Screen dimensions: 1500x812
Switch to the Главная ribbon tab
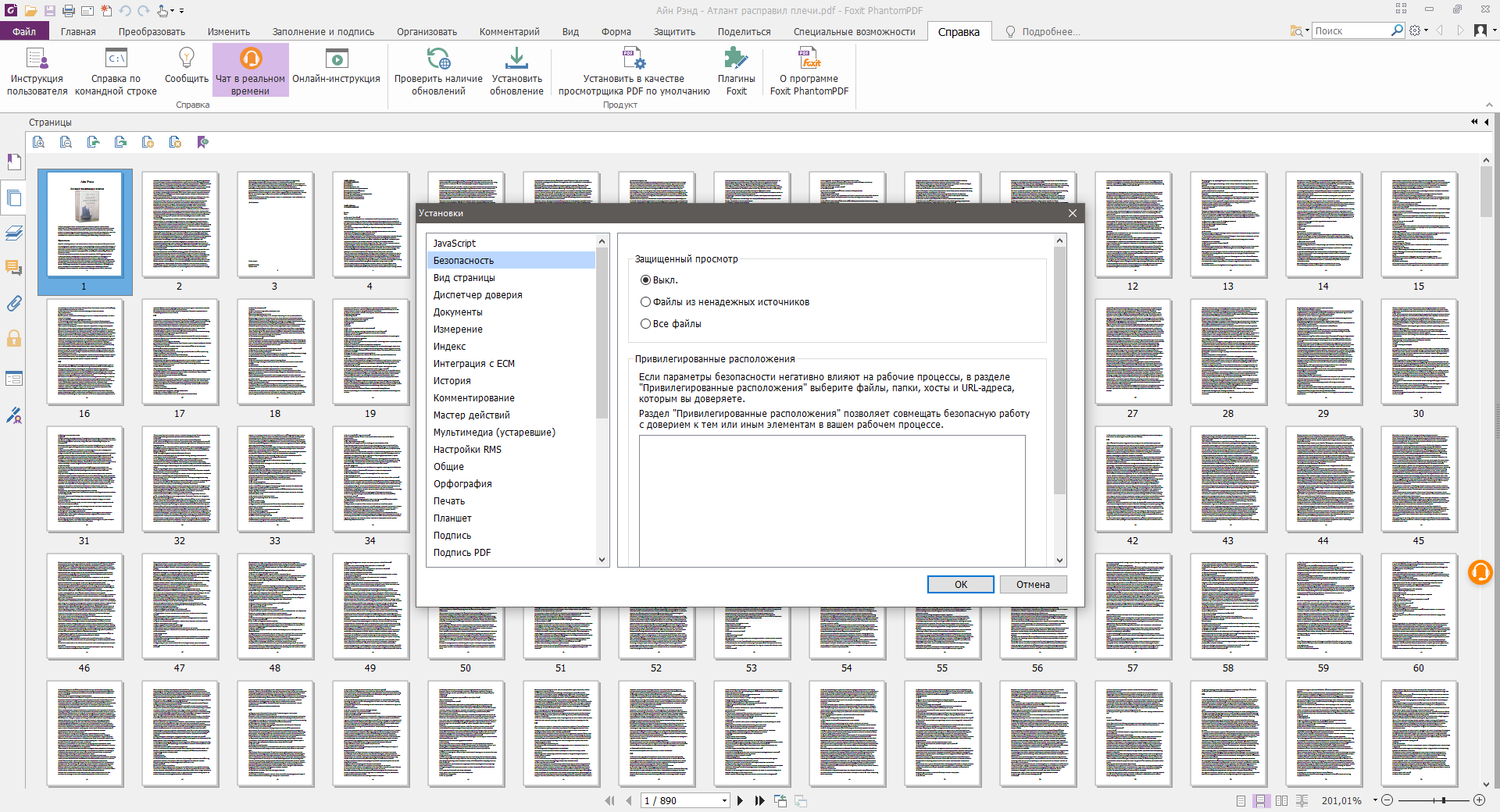pos(78,31)
